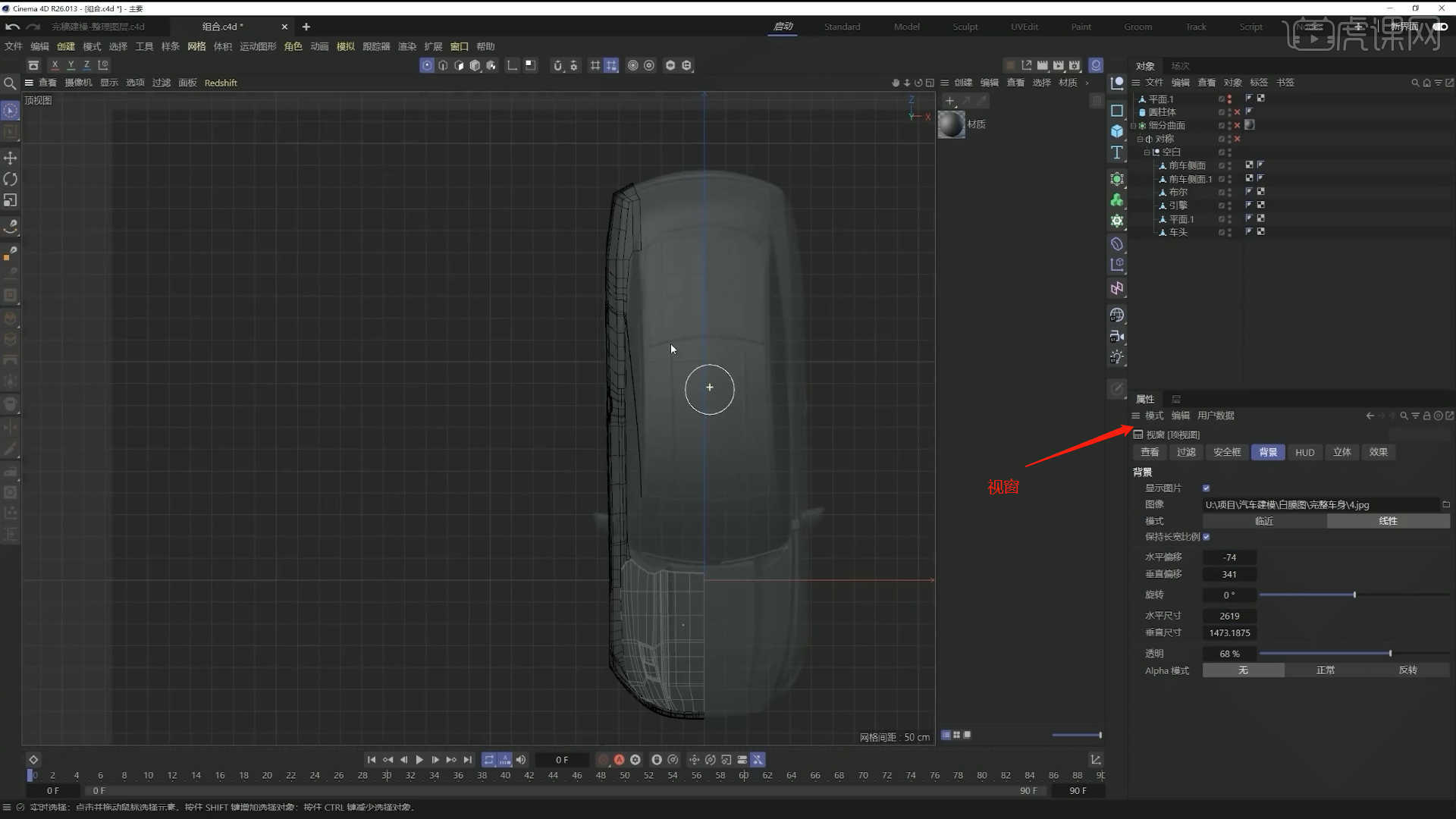Click the Text spline T icon
Image resolution: width=1456 pixels, height=819 pixels.
(1117, 152)
